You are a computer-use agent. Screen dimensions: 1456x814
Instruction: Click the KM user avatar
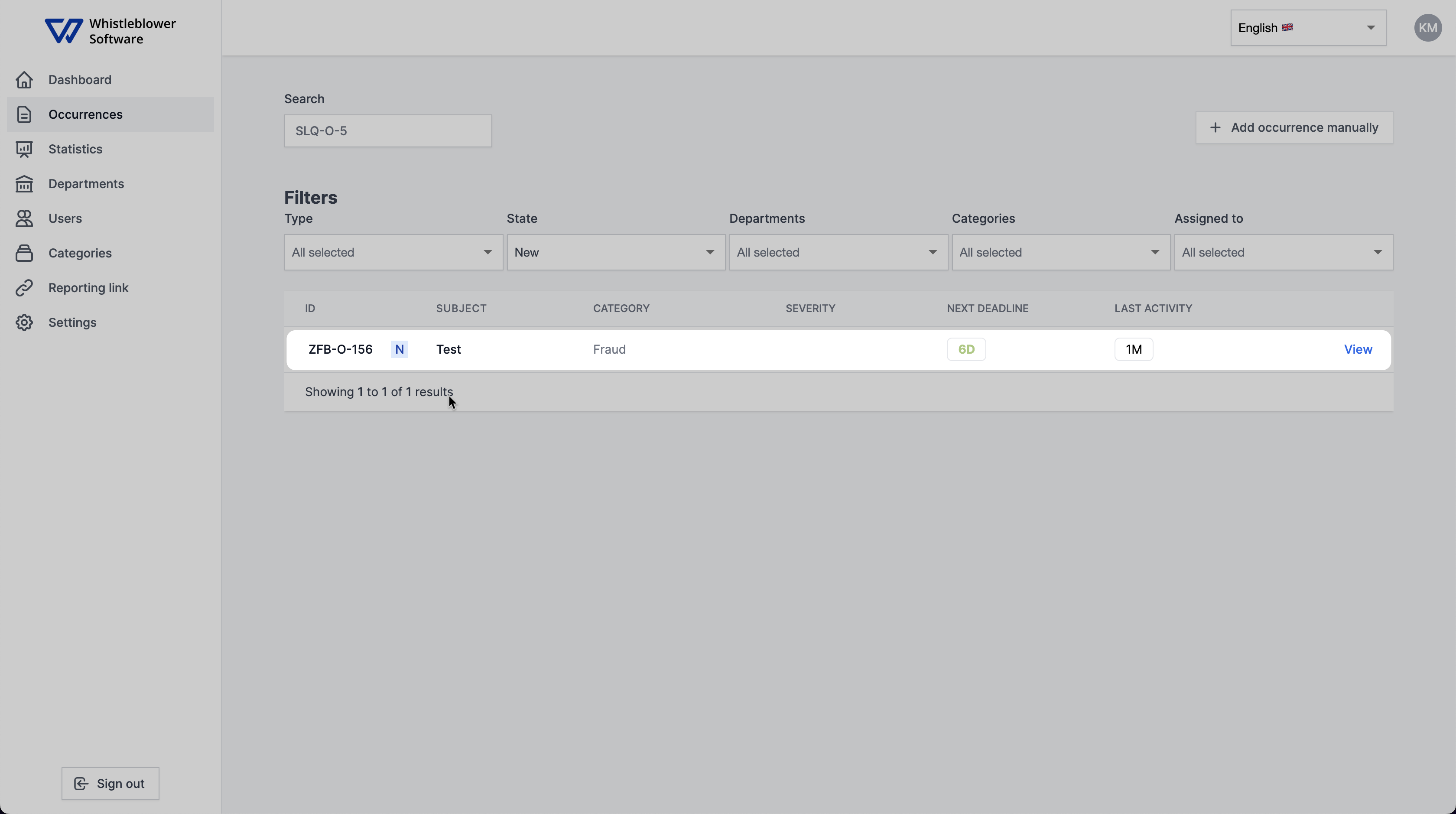(x=1427, y=28)
